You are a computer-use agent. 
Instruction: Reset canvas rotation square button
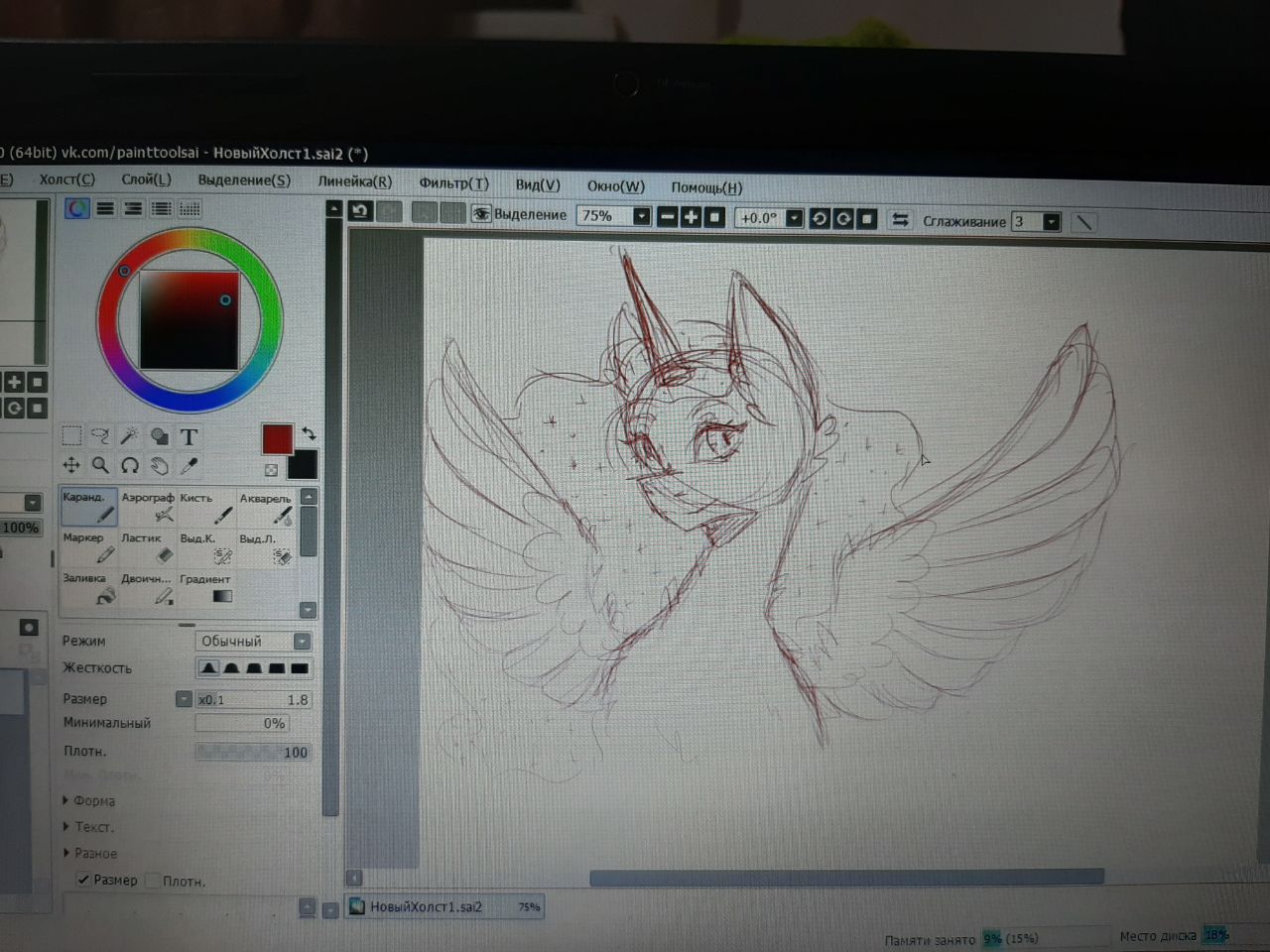[866, 218]
